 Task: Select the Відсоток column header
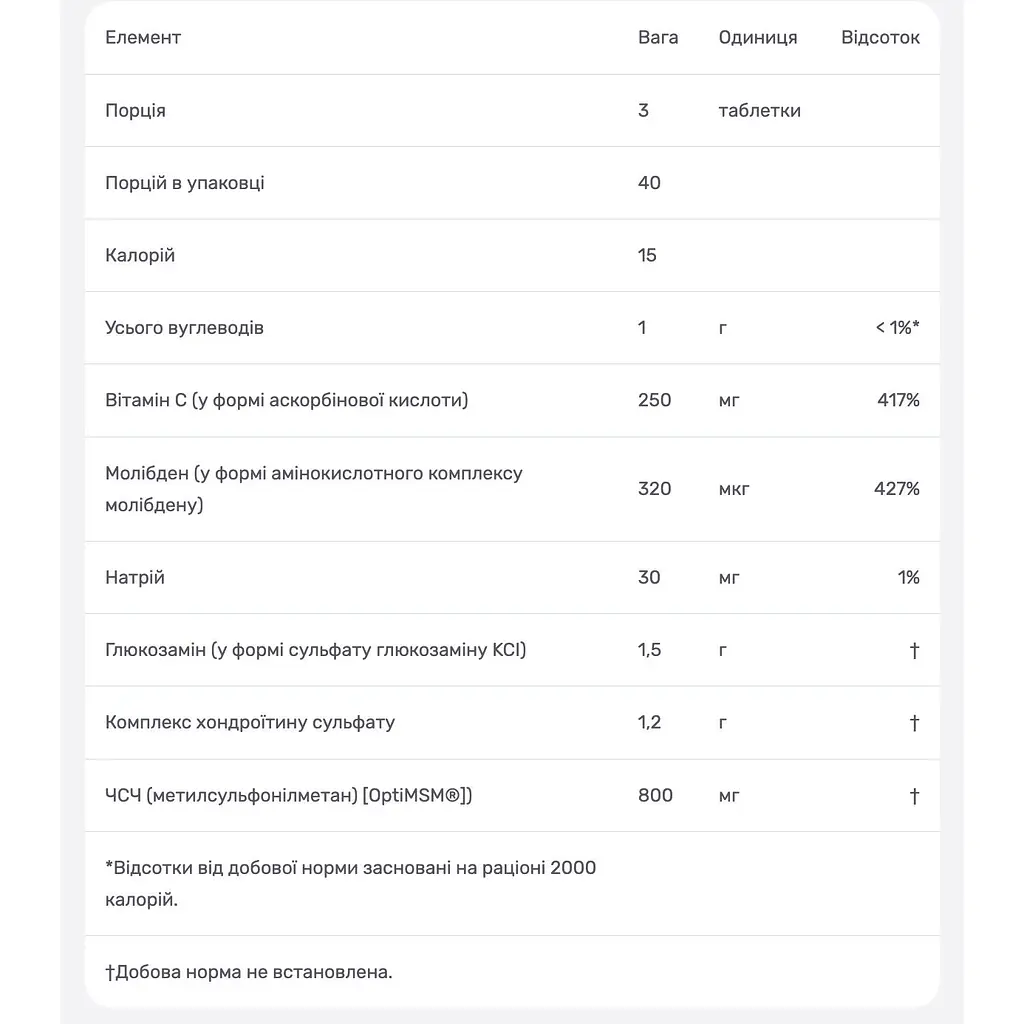tap(880, 37)
